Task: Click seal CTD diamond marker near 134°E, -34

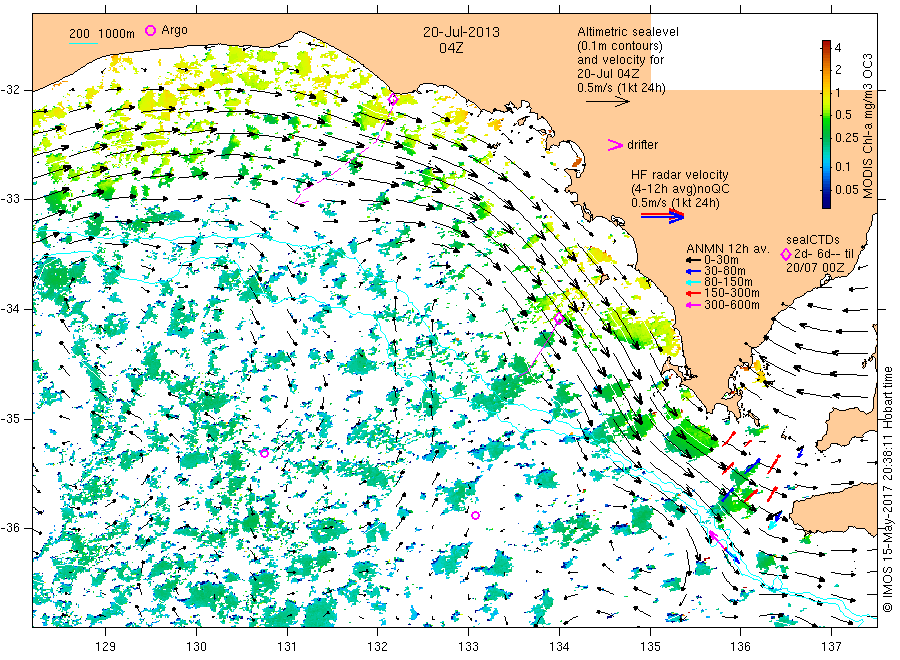Action: click(559, 319)
